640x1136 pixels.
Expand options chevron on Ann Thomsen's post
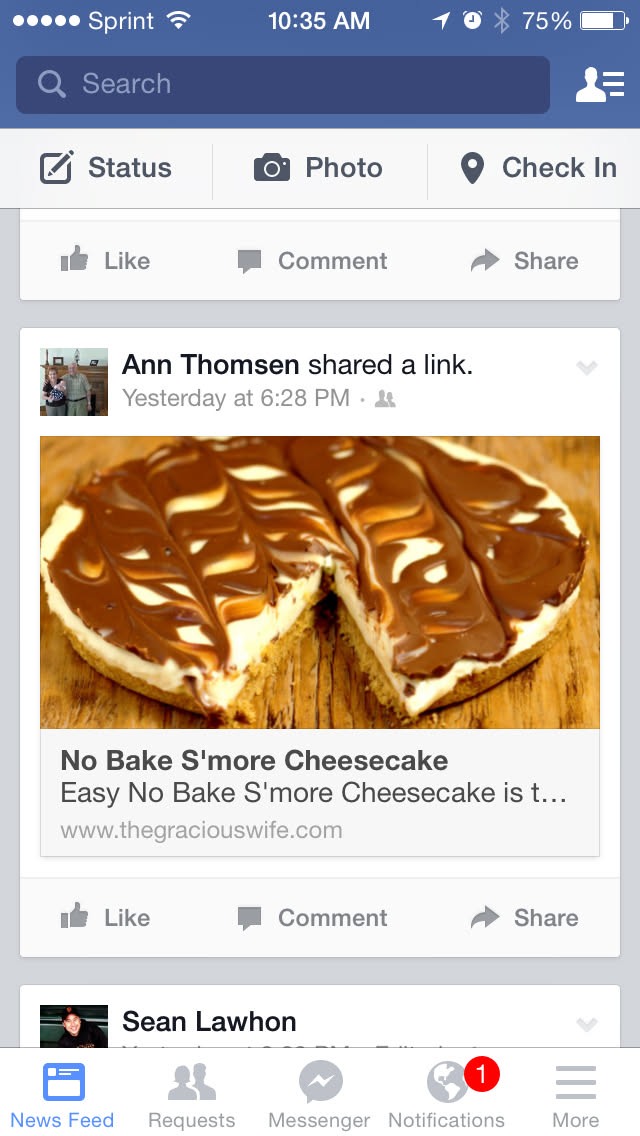point(587,368)
